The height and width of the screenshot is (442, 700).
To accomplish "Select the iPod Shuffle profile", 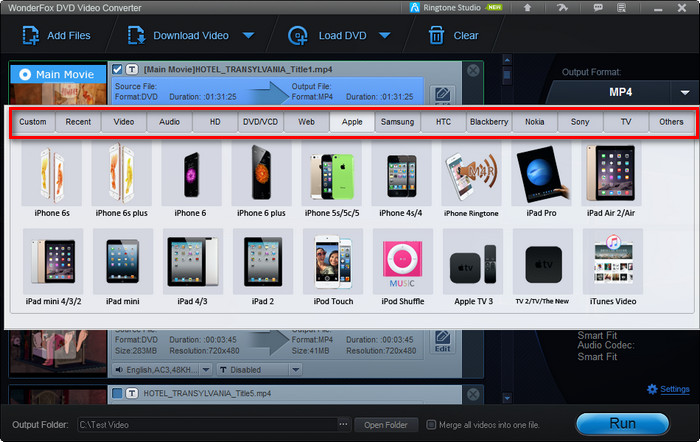I will tap(403, 267).
